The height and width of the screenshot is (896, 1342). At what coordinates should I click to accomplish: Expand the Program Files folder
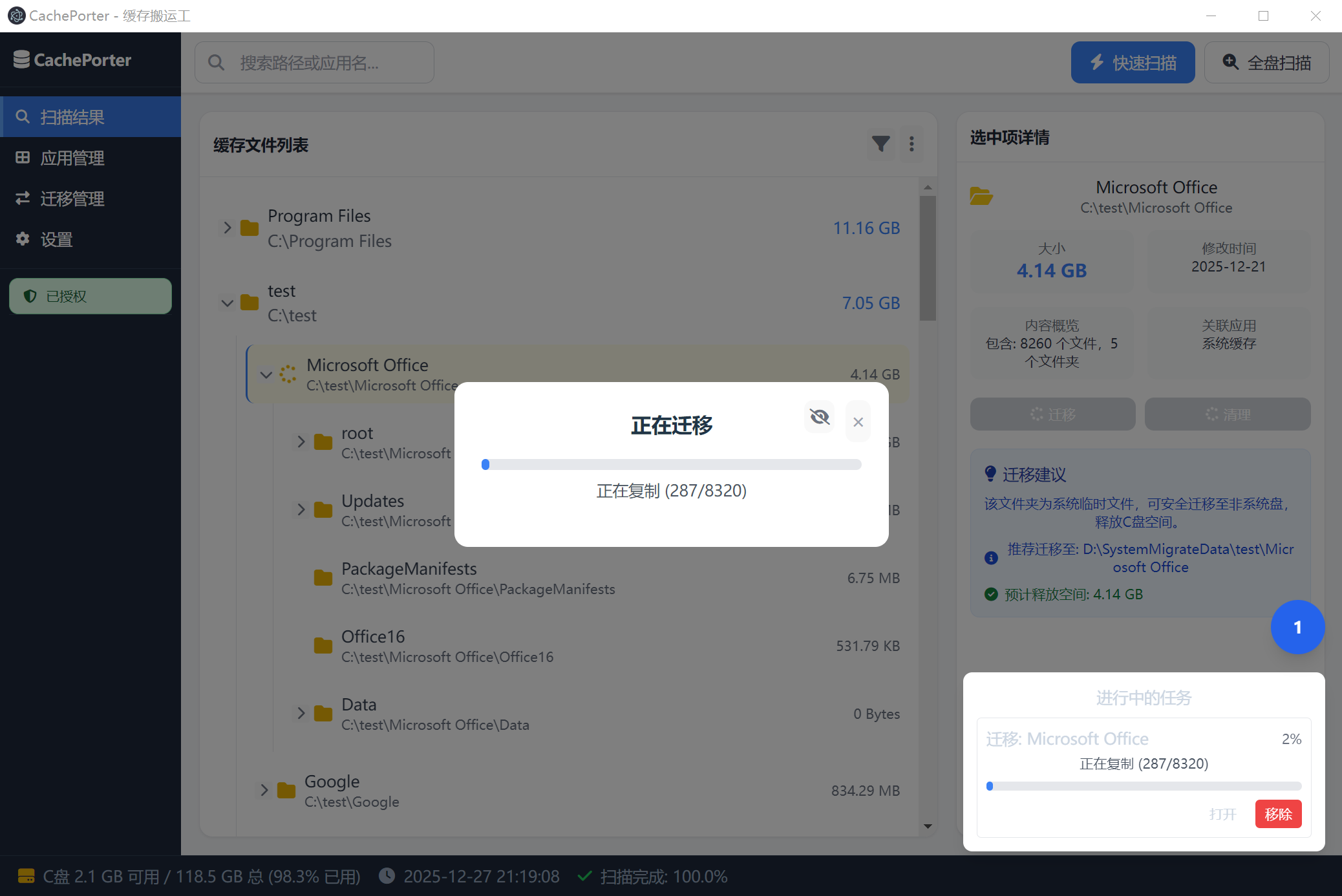point(227,228)
